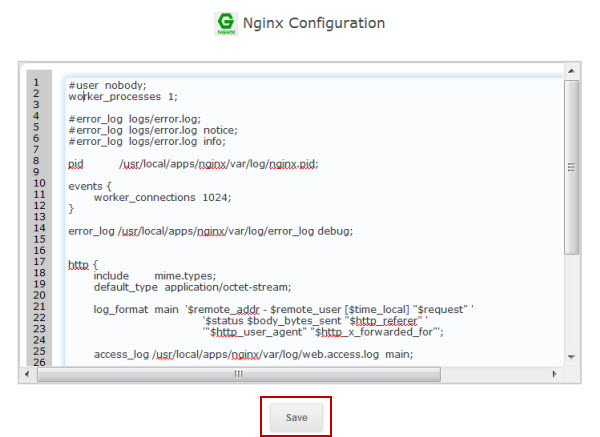
Task: Click the '$http_user_agent' line
Action: click(x=323, y=332)
